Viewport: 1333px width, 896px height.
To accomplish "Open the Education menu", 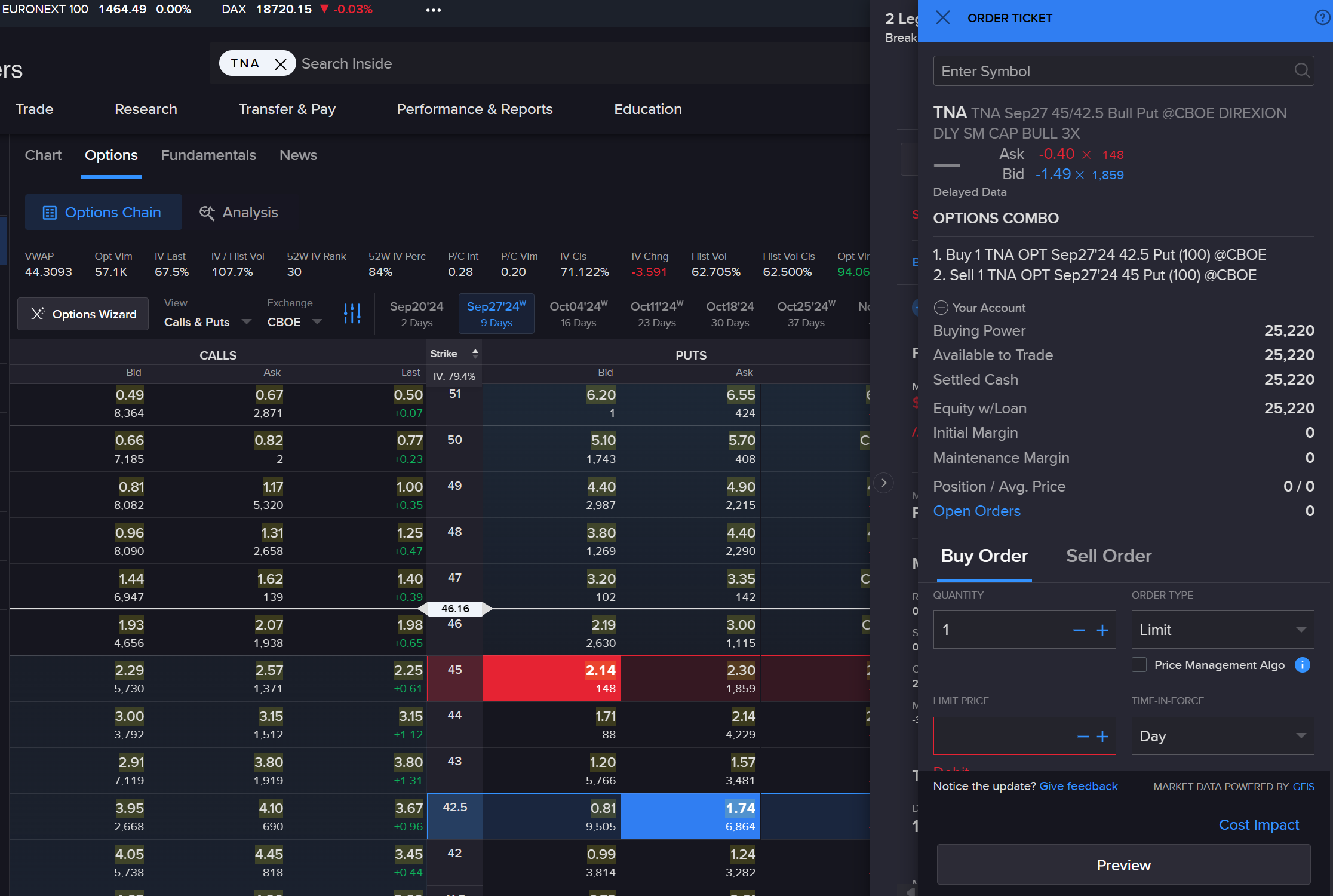I will click(648, 109).
